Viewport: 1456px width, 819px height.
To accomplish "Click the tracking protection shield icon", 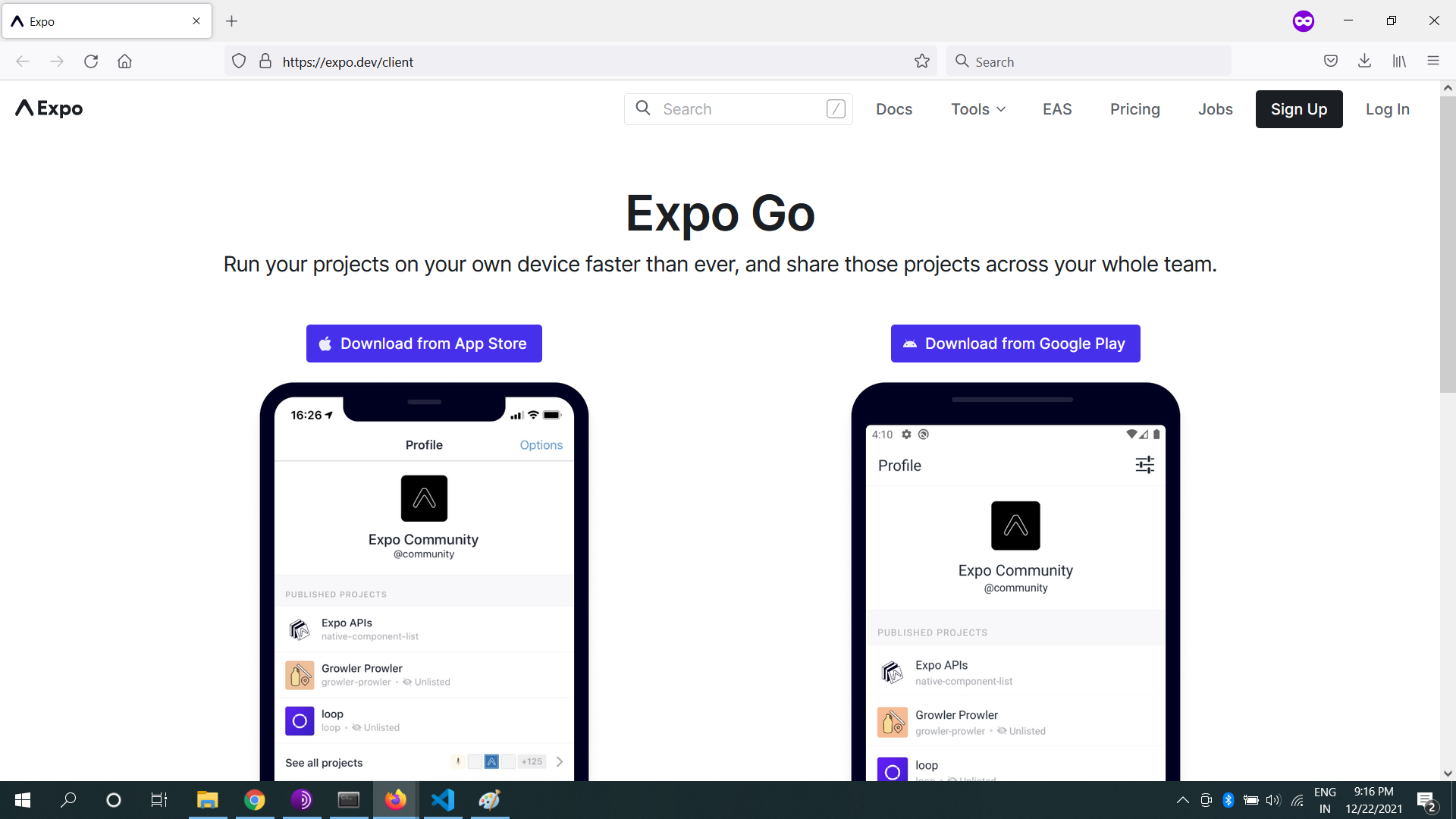I will [x=239, y=61].
